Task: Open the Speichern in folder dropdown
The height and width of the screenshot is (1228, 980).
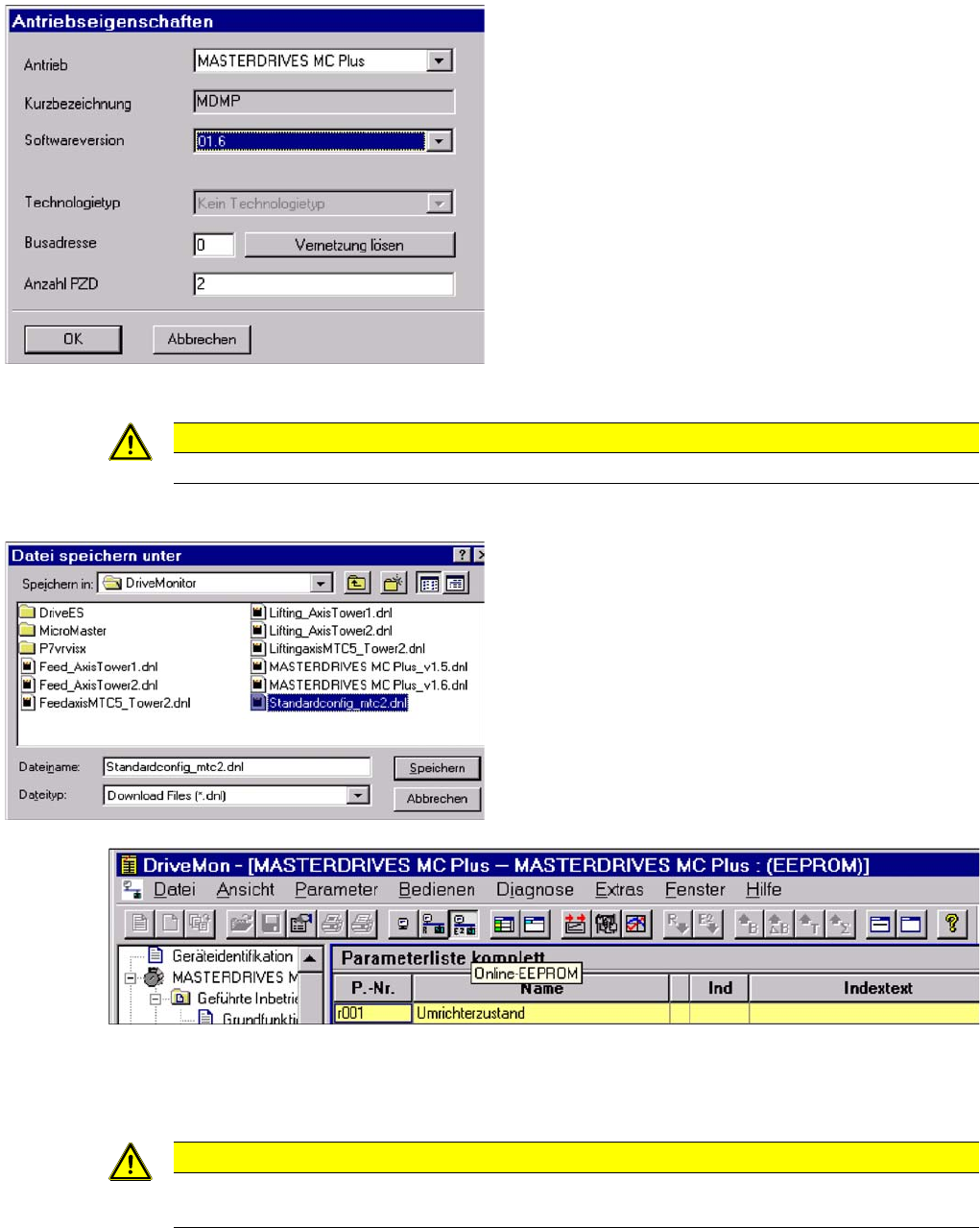Action: tap(322, 583)
